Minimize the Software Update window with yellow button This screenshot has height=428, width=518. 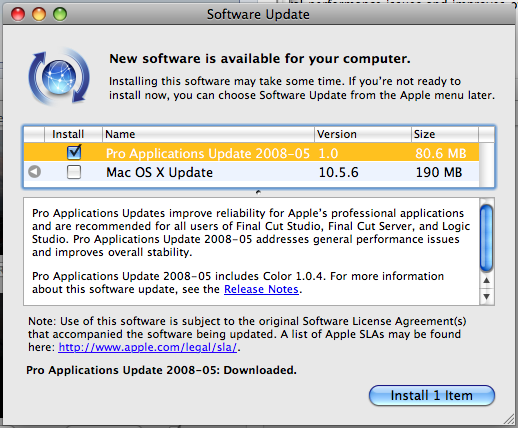pos(39,14)
